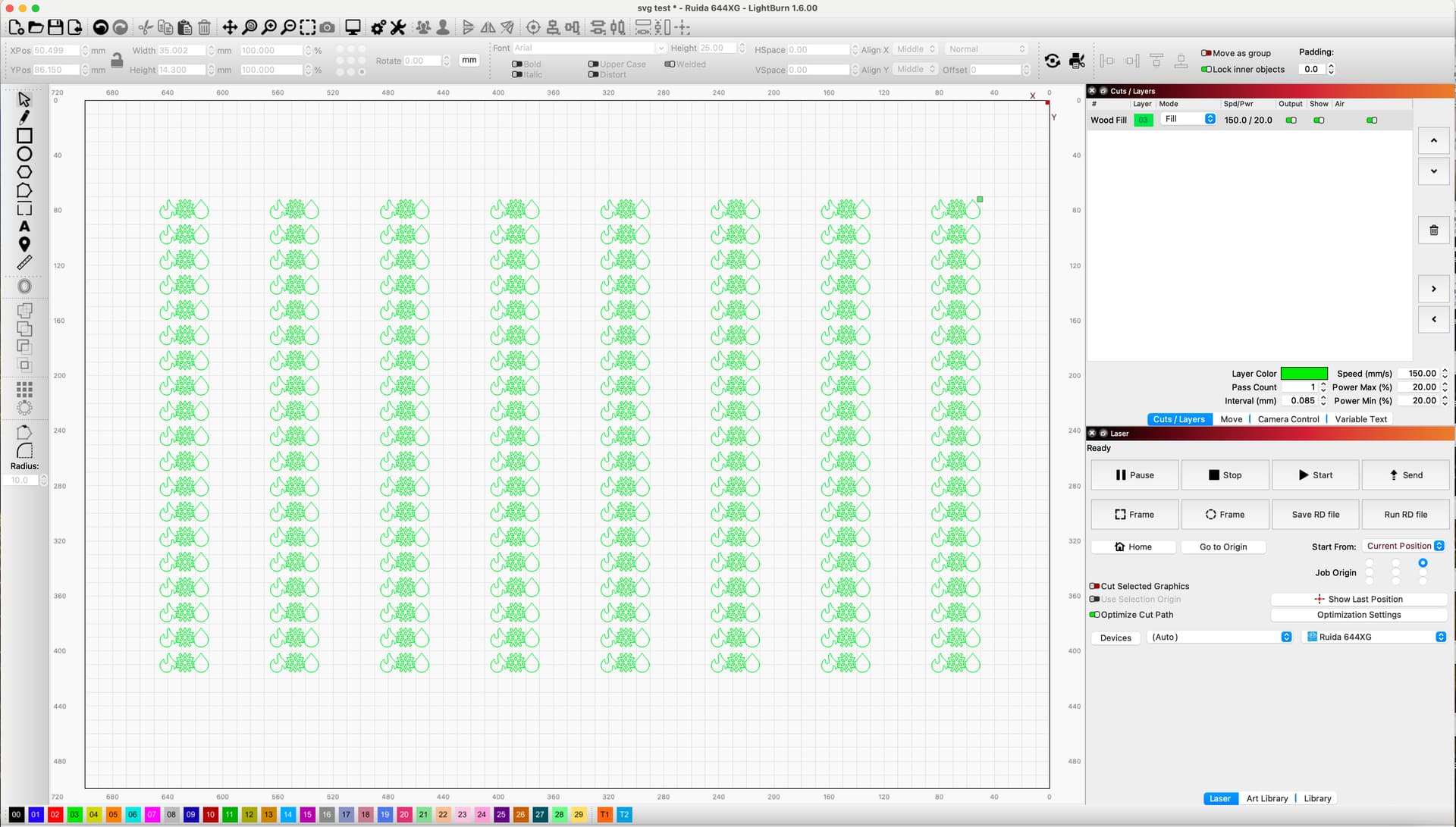Pick the red 02 palette swatch
Viewport: 1456px width, 827px height.
click(55, 814)
